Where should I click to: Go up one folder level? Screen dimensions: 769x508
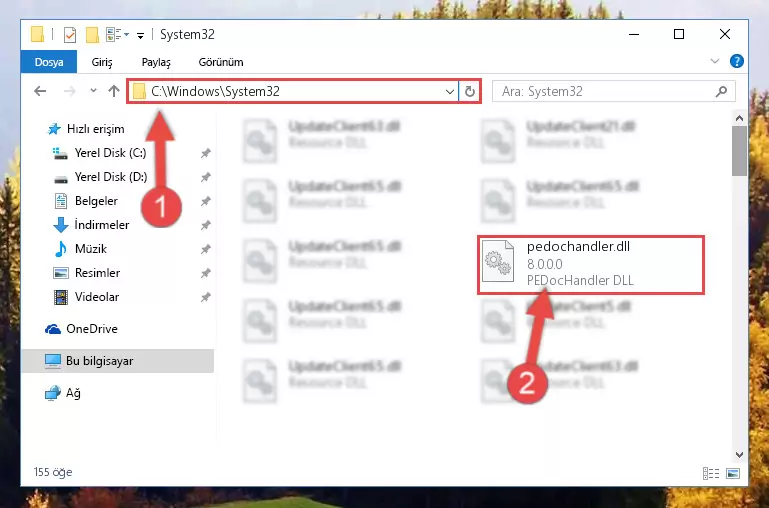pyautogui.click(x=114, y=91)
